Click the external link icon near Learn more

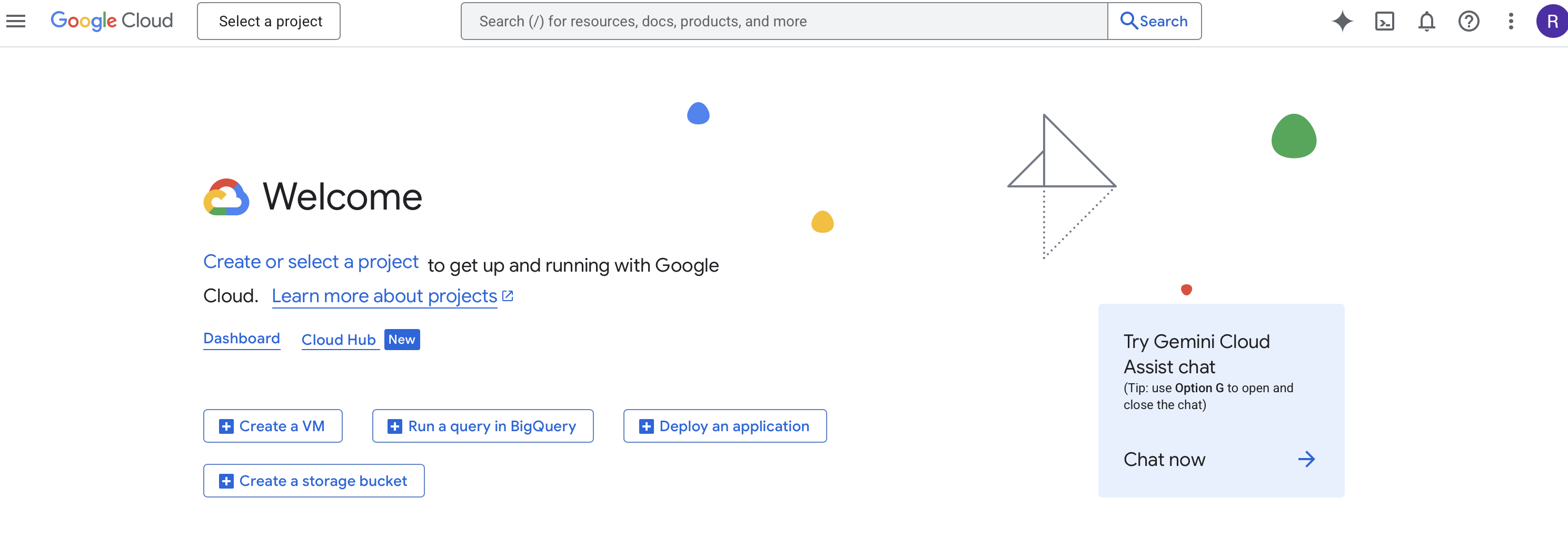click(508, 295)
